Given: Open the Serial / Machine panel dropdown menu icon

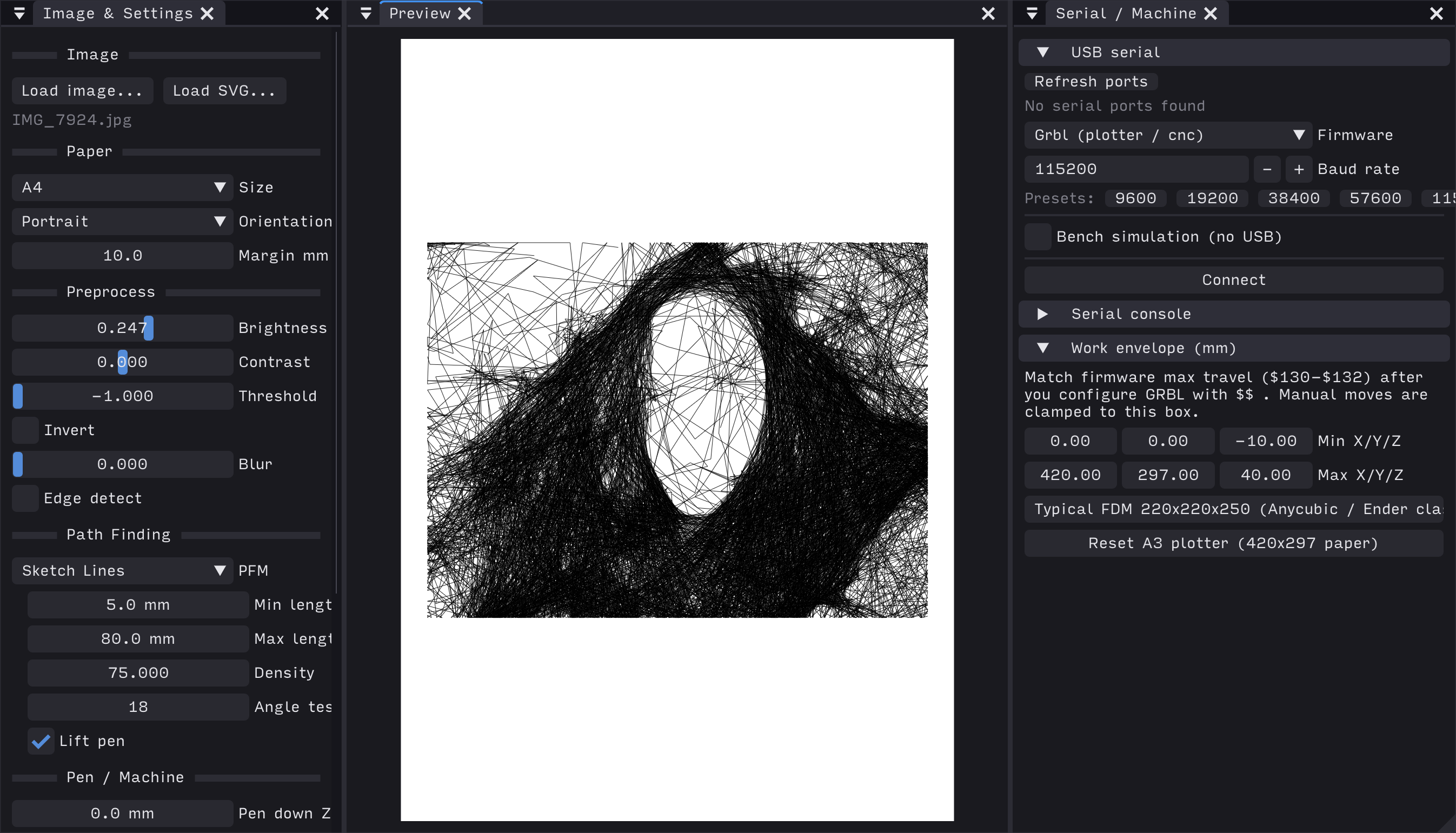Looking at the screenshot, I should (1032, 13).
